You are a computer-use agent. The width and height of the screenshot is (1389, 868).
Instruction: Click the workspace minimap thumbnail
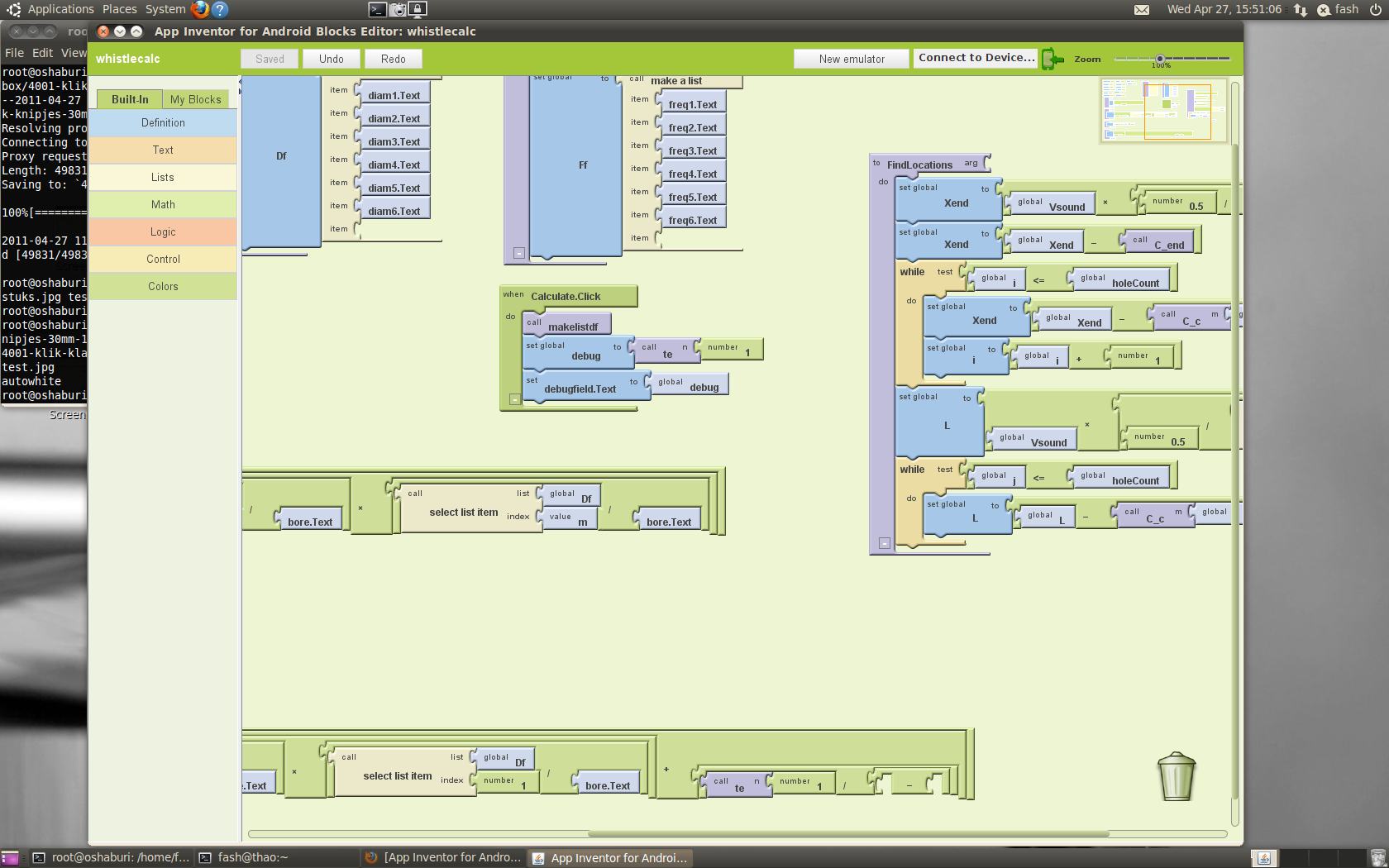tap(1164, 110)
